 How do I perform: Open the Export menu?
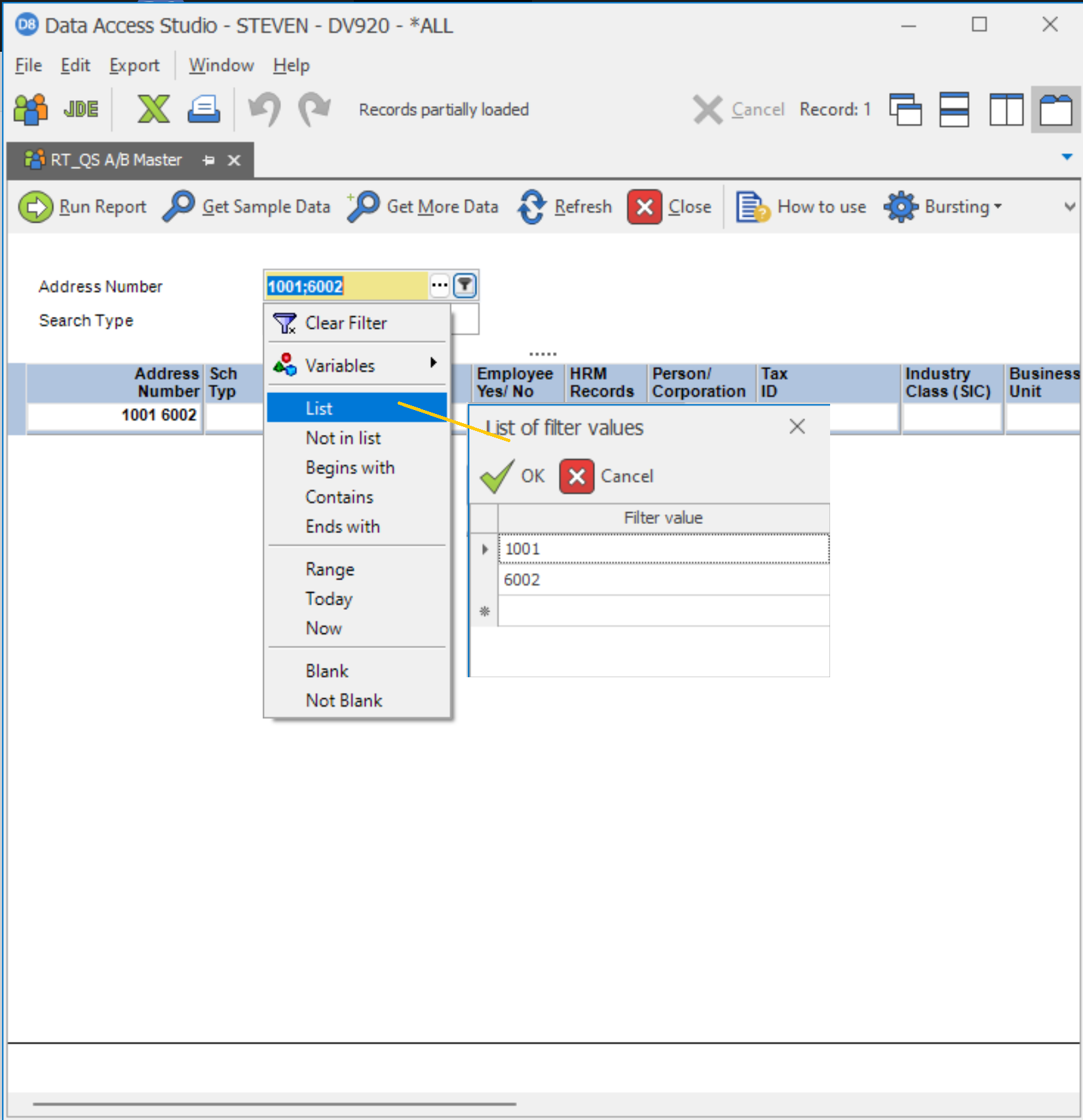pyautogui.click(x=134, y=65)
